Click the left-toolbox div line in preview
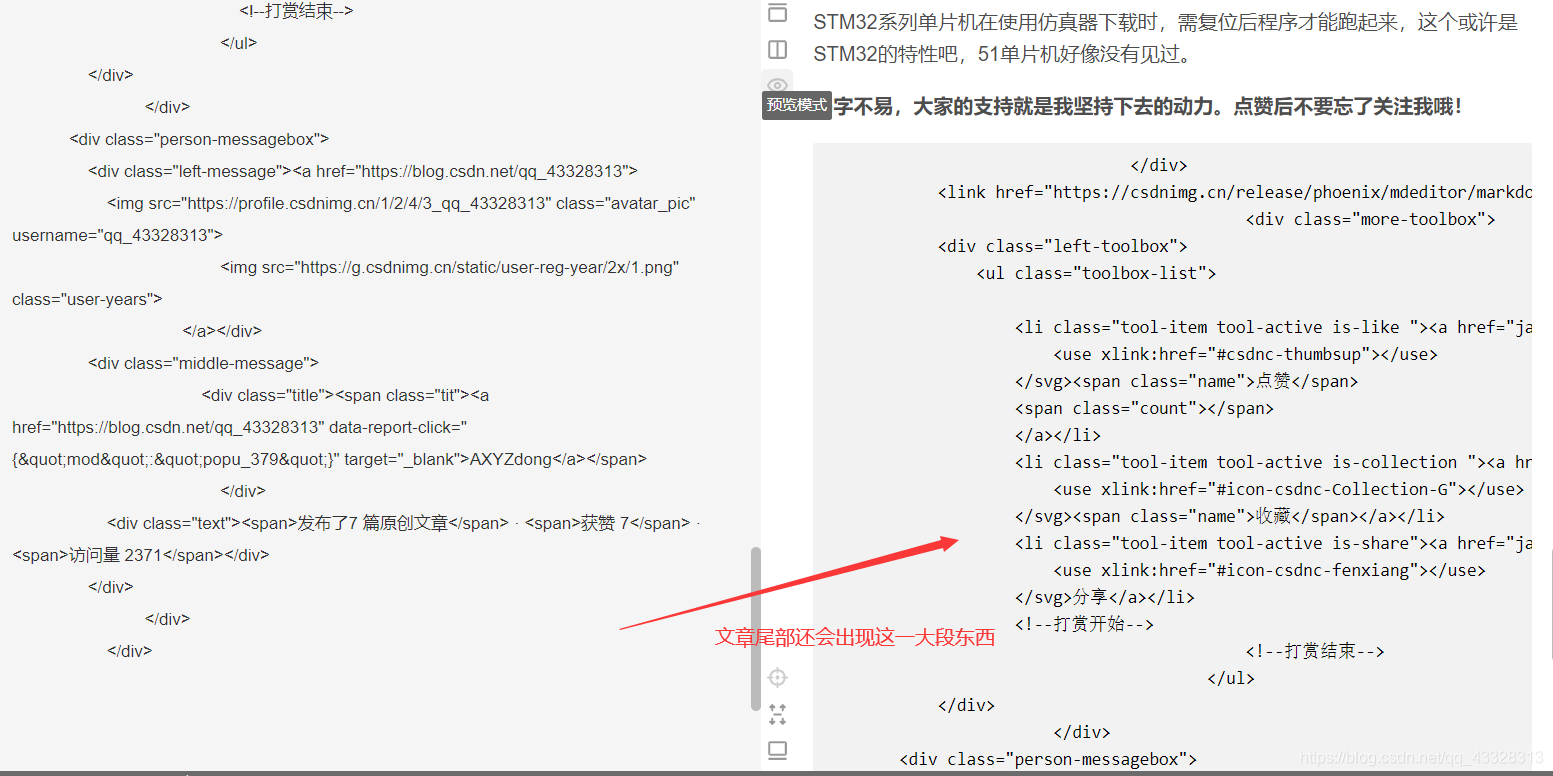 [x=1062, y=246]
